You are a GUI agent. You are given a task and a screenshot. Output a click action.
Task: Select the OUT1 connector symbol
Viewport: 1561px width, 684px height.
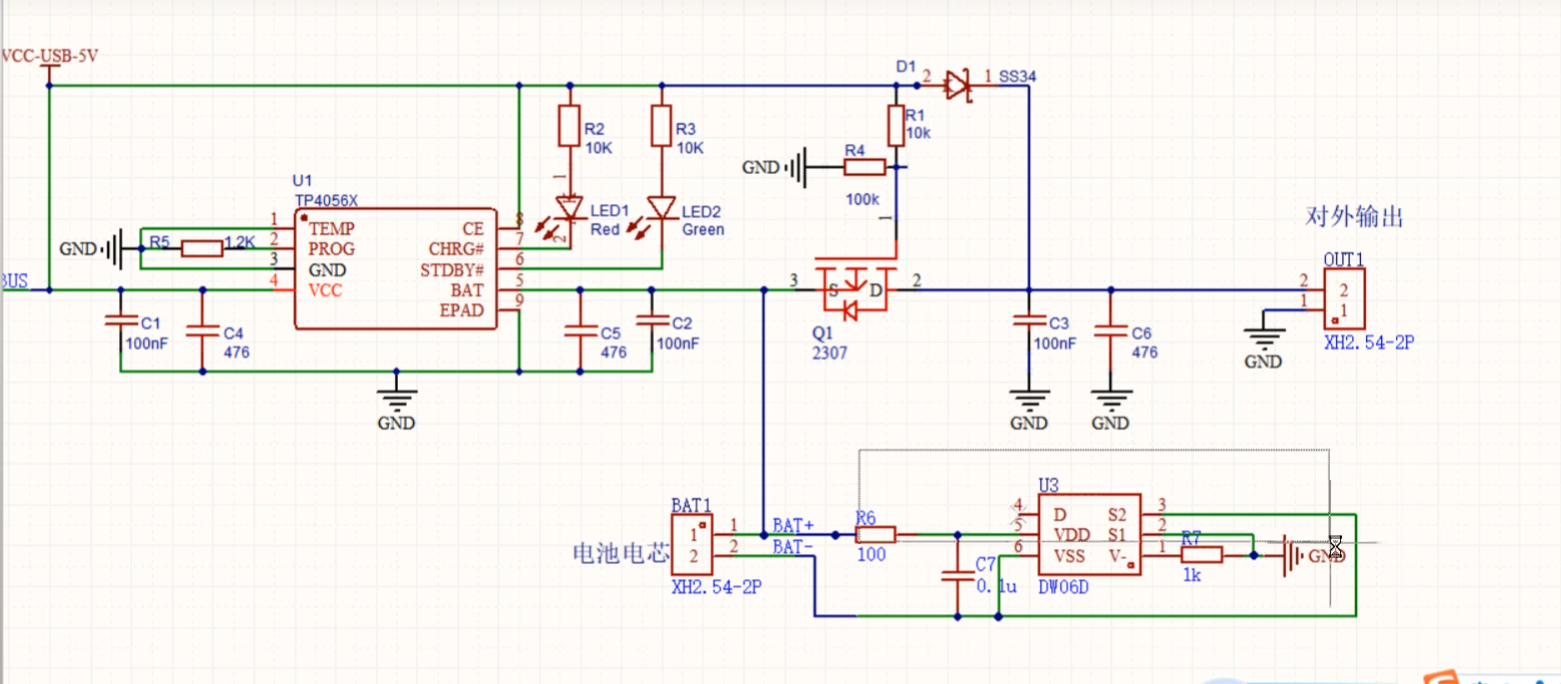tap(1344, 299)
